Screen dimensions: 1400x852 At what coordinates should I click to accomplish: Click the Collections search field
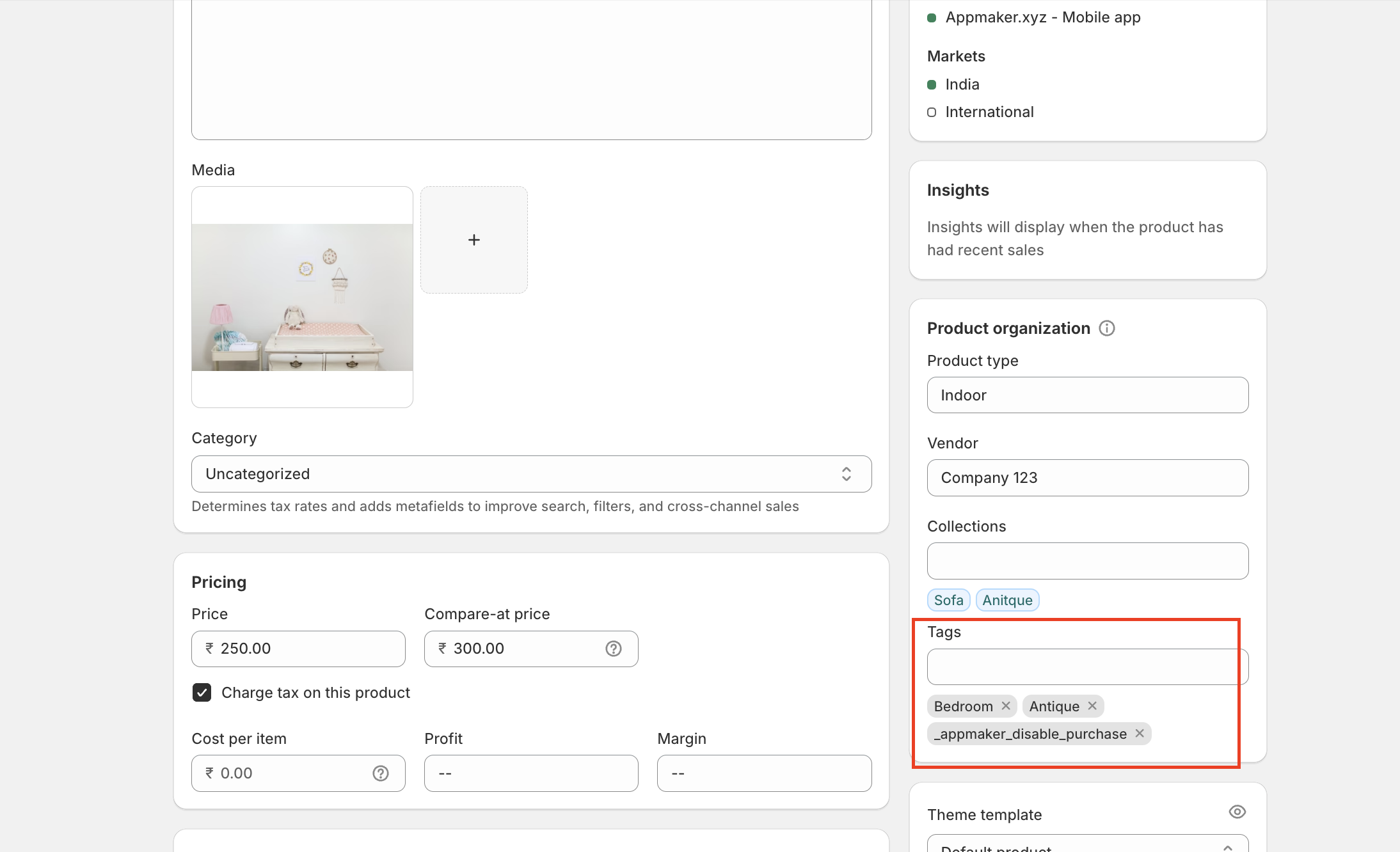coord(1088,561)
